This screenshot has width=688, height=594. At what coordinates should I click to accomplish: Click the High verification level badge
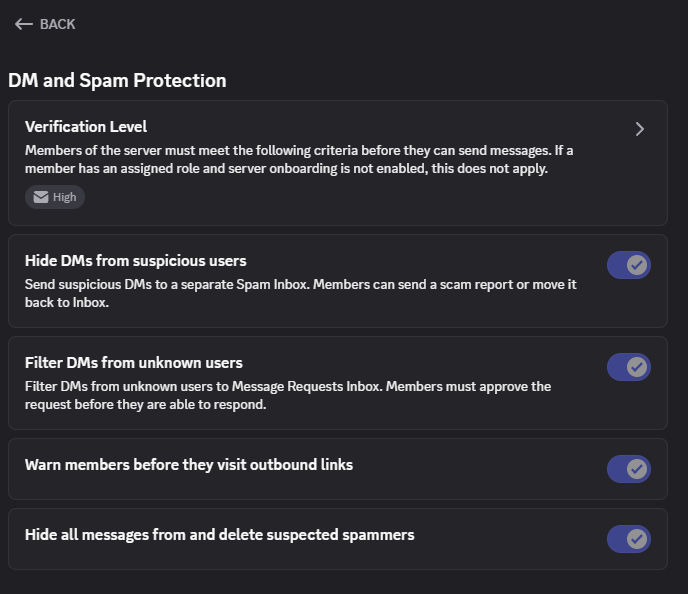[x=55, y=197]
